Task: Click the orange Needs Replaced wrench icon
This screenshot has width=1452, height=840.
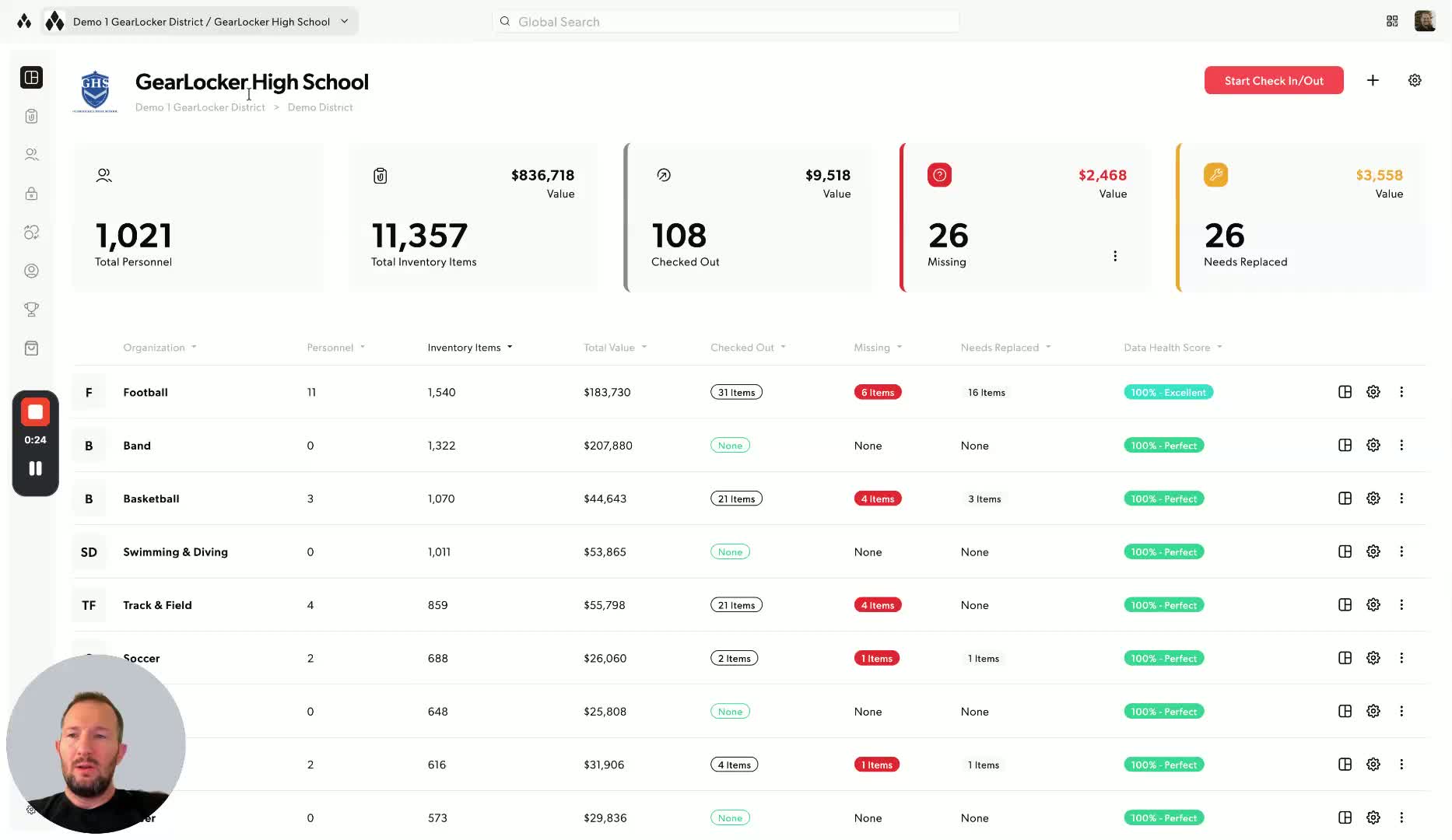Action: coord(1215,175)
